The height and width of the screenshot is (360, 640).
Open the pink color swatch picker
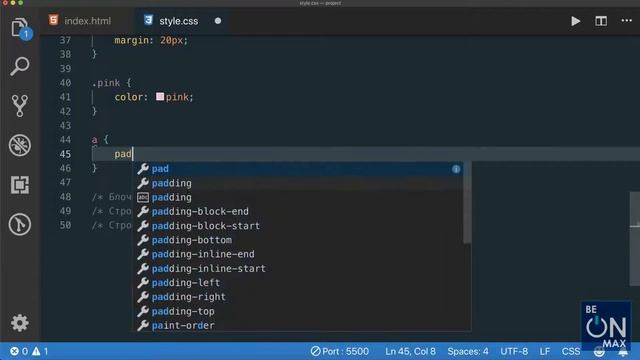click(160, 97)
